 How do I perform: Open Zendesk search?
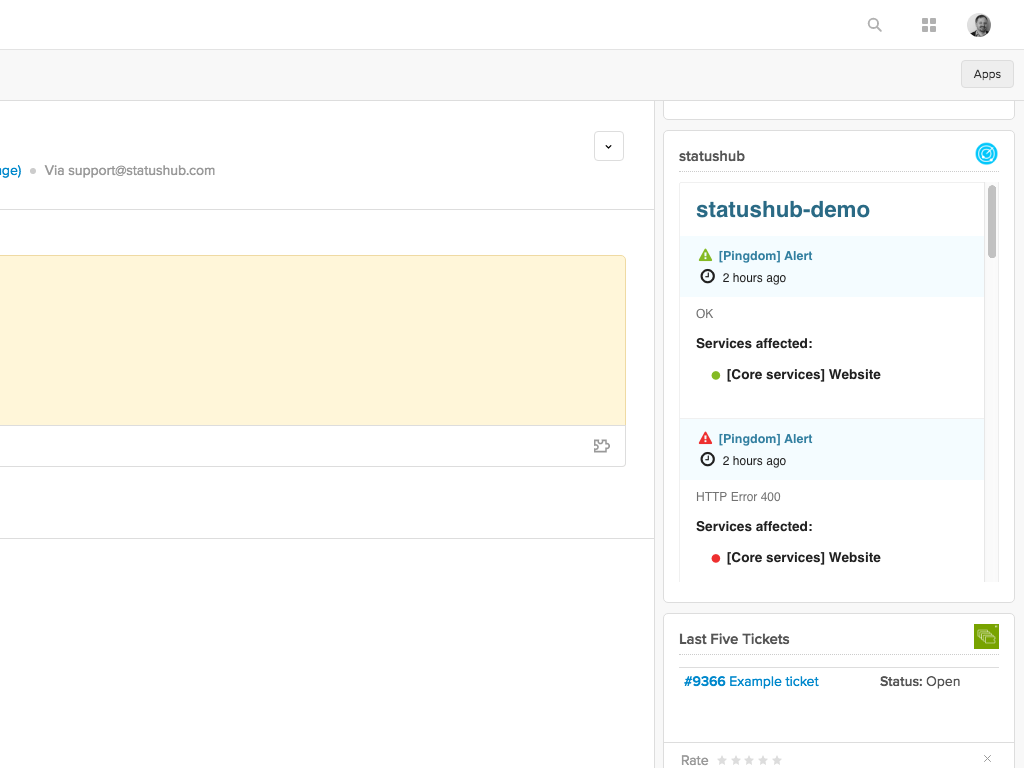(x=874, y=25)
